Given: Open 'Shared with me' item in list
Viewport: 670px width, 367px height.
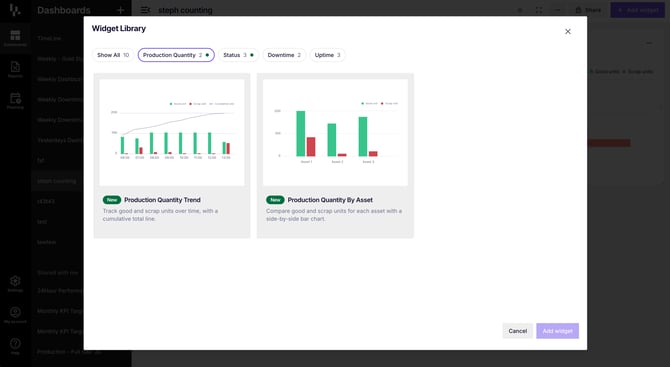Looking at the screenshot, I should 58,273.
